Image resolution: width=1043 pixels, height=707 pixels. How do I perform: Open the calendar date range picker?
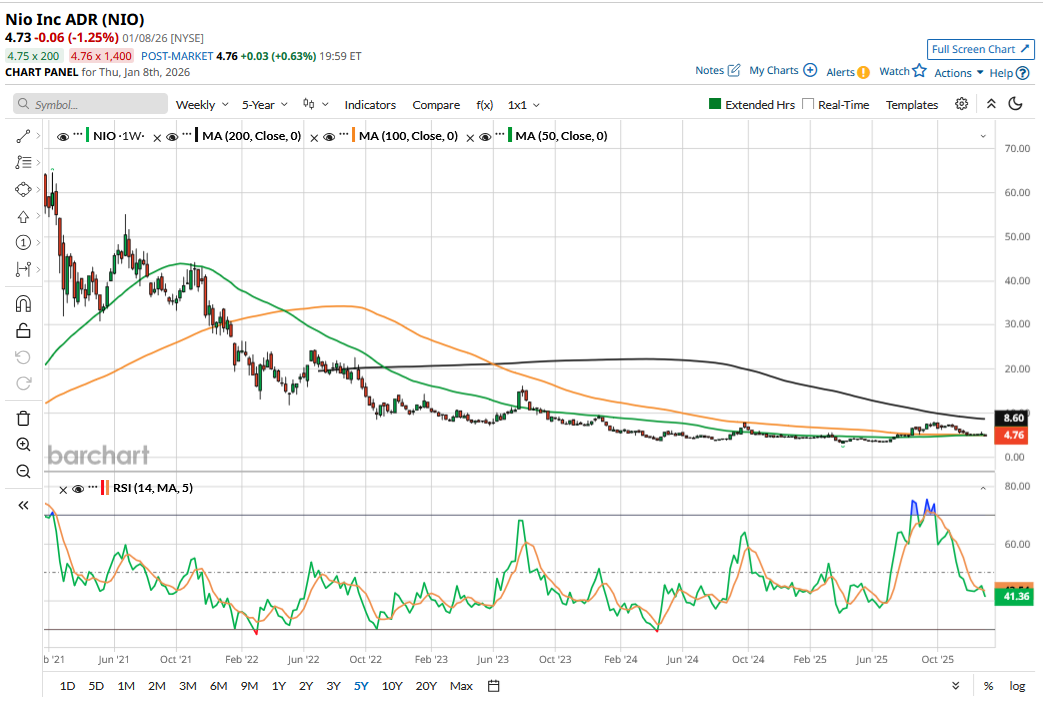pos(494,686)
